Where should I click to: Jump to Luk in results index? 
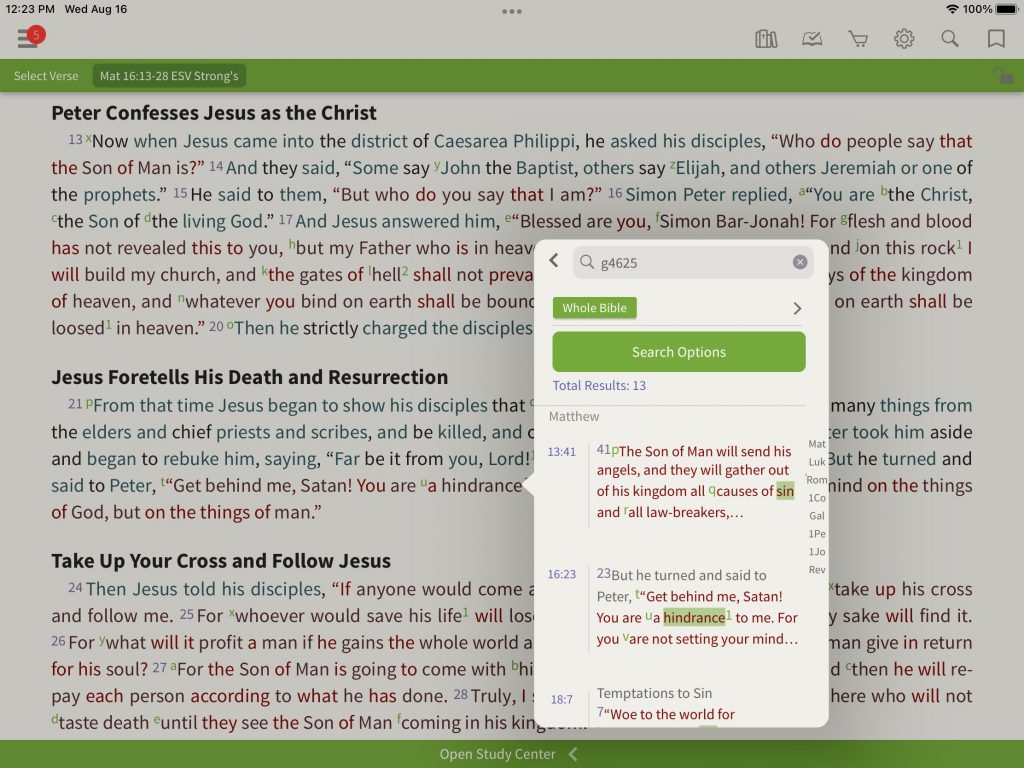[817, 462]
